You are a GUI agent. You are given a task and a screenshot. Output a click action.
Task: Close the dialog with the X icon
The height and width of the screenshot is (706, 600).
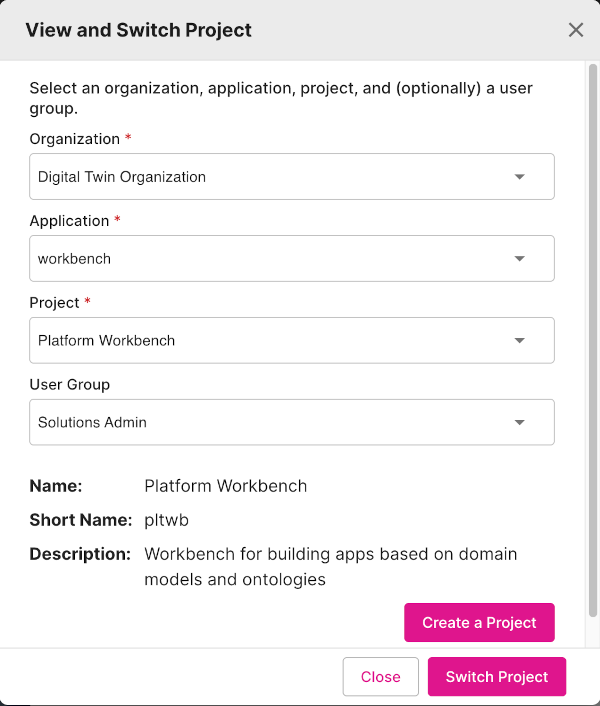[x=576, y=30]
